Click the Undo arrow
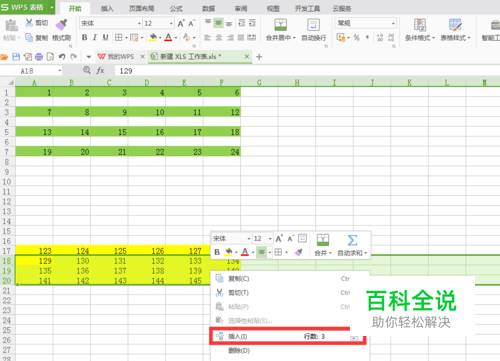Screen dimensions: 500x361 (x=62, y=57)
